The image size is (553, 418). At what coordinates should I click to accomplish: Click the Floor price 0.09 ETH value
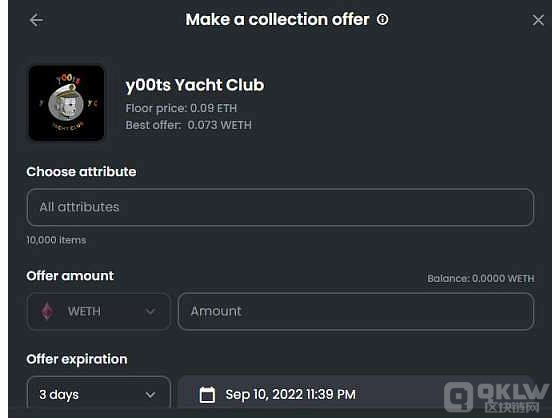[x=213, y=108]
